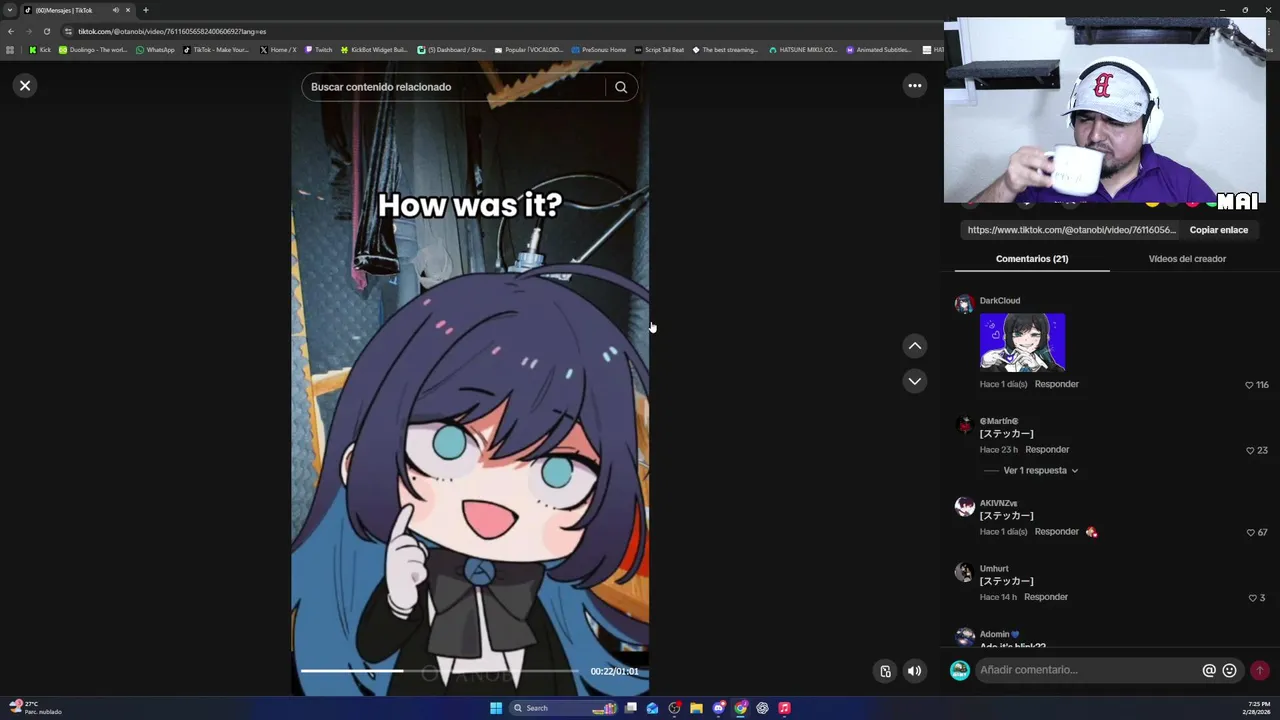
Task: Like Umhurt's comment heart
Action: coord(1252,598)
